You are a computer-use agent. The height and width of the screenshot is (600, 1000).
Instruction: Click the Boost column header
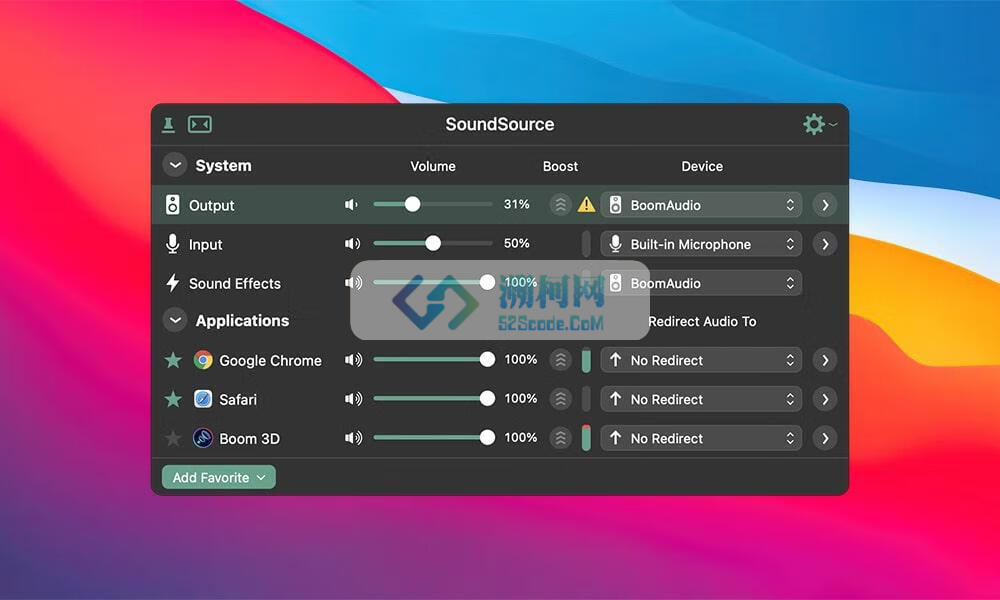point(560,166)
